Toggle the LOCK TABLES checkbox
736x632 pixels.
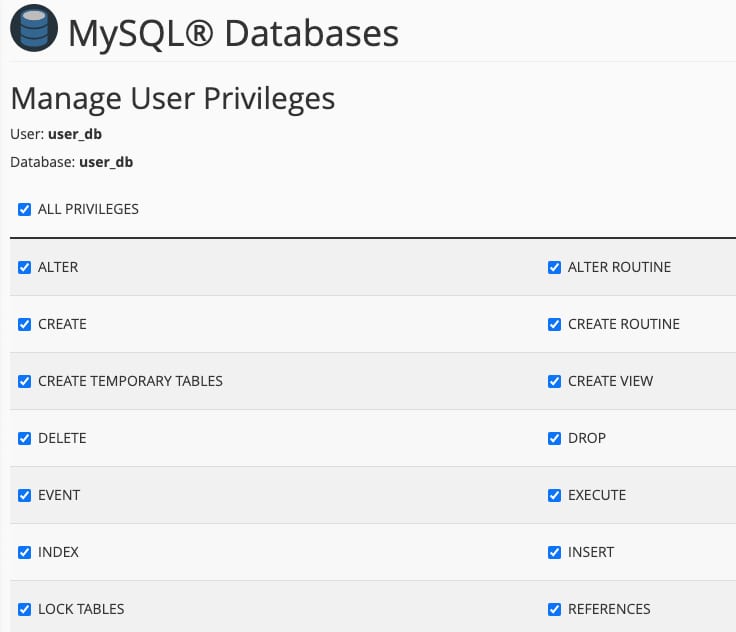tap(25, 610)
